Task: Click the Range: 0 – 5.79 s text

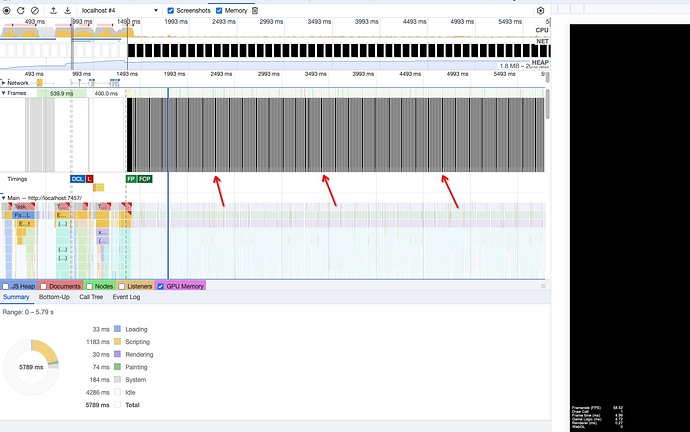Action: (28, 312)
